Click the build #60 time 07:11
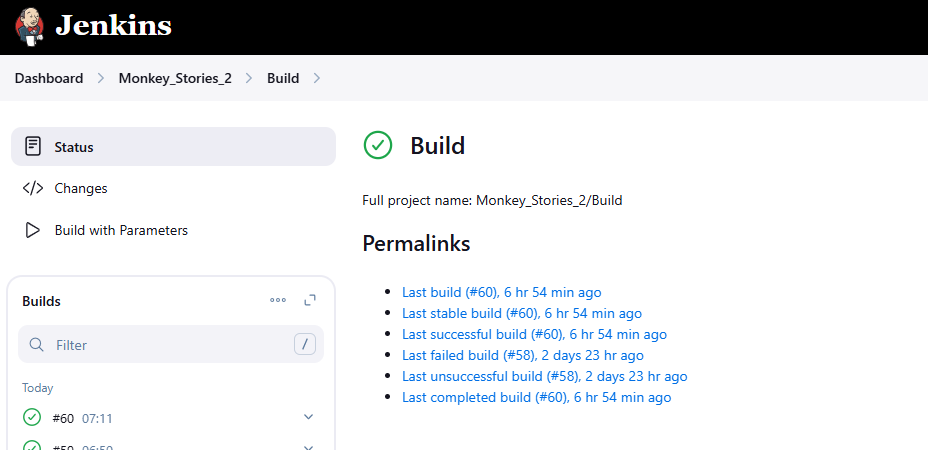The image size is (928, 450). pyautogui.click(x=97, y=419)
